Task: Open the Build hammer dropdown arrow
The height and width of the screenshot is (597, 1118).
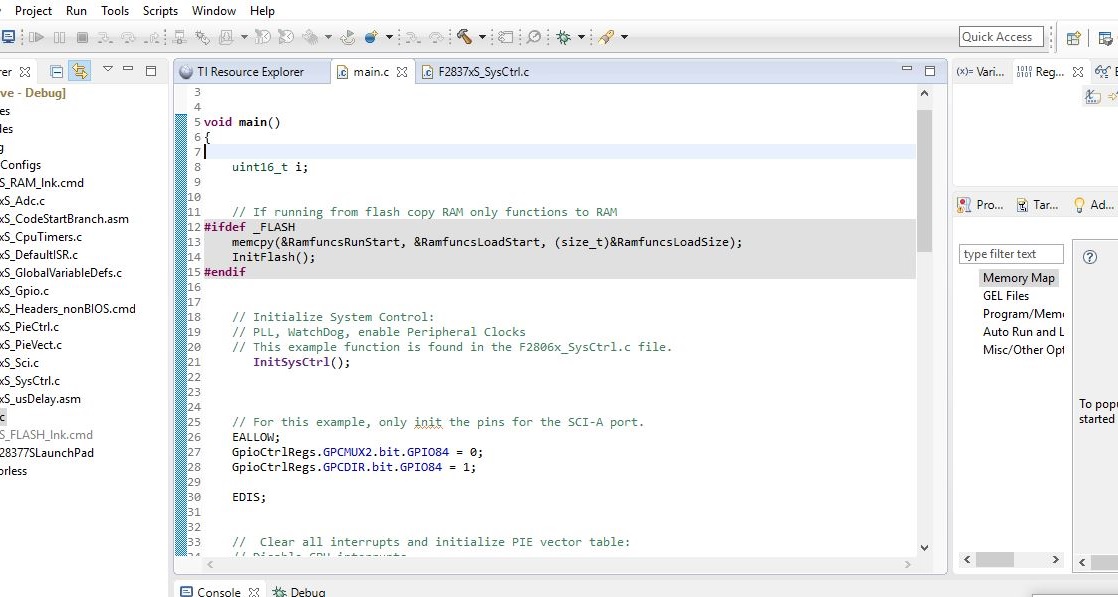Action: 483,37
